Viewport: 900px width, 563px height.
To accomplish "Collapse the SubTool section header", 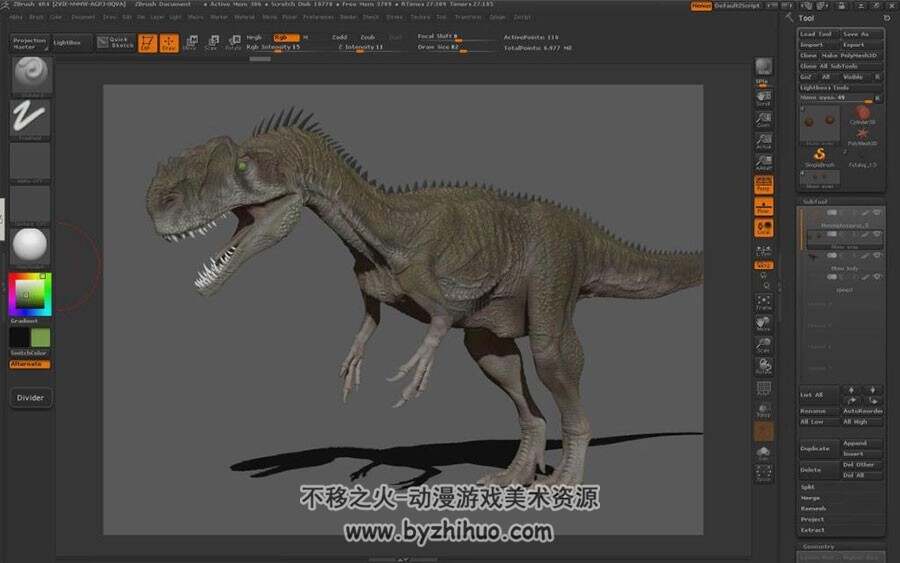I will [815, 202].
